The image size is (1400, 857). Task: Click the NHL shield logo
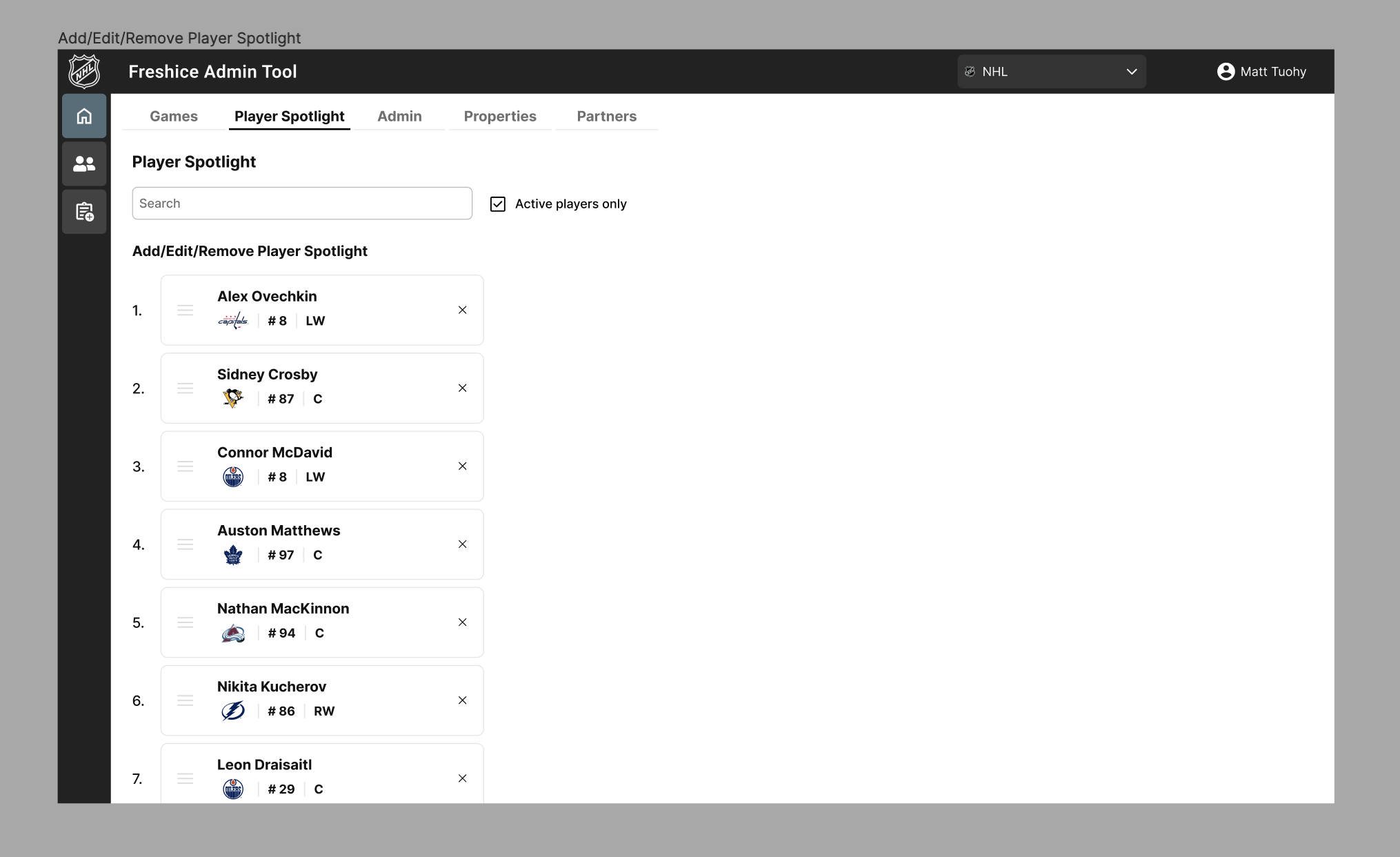[x=84, y=71]
